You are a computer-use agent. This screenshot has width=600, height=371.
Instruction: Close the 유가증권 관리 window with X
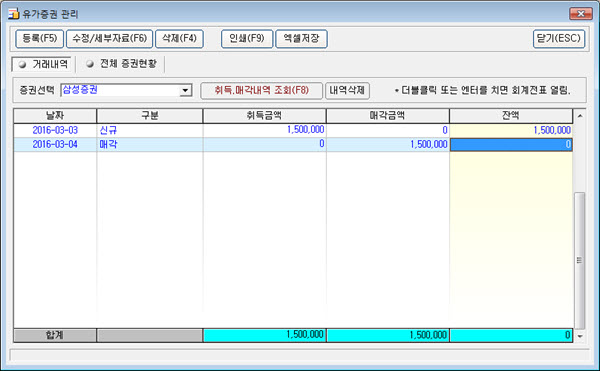point(580,14)
